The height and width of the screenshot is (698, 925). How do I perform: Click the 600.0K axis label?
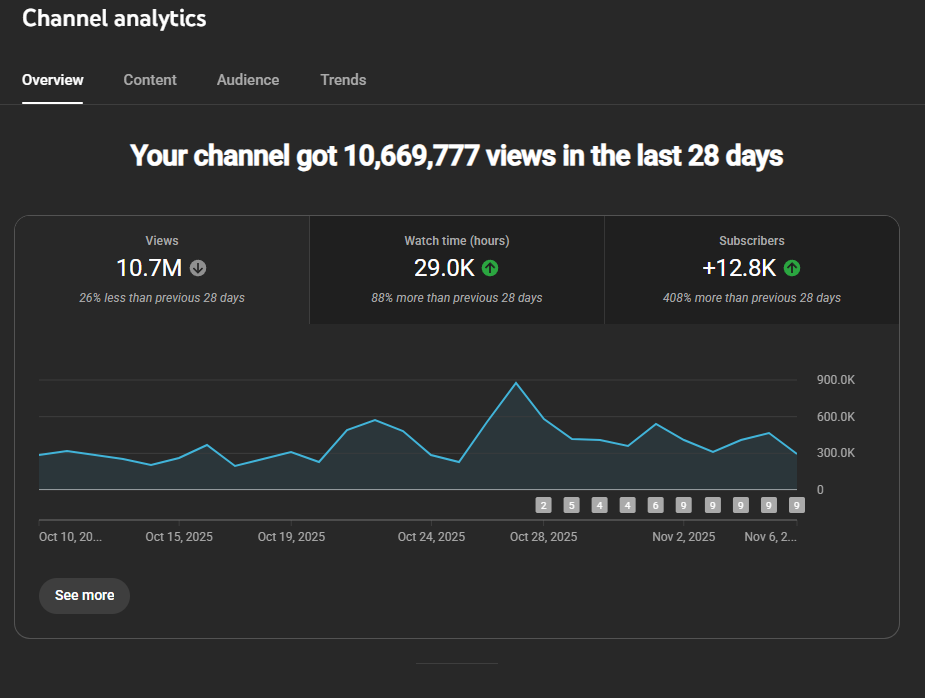(835, 417)
